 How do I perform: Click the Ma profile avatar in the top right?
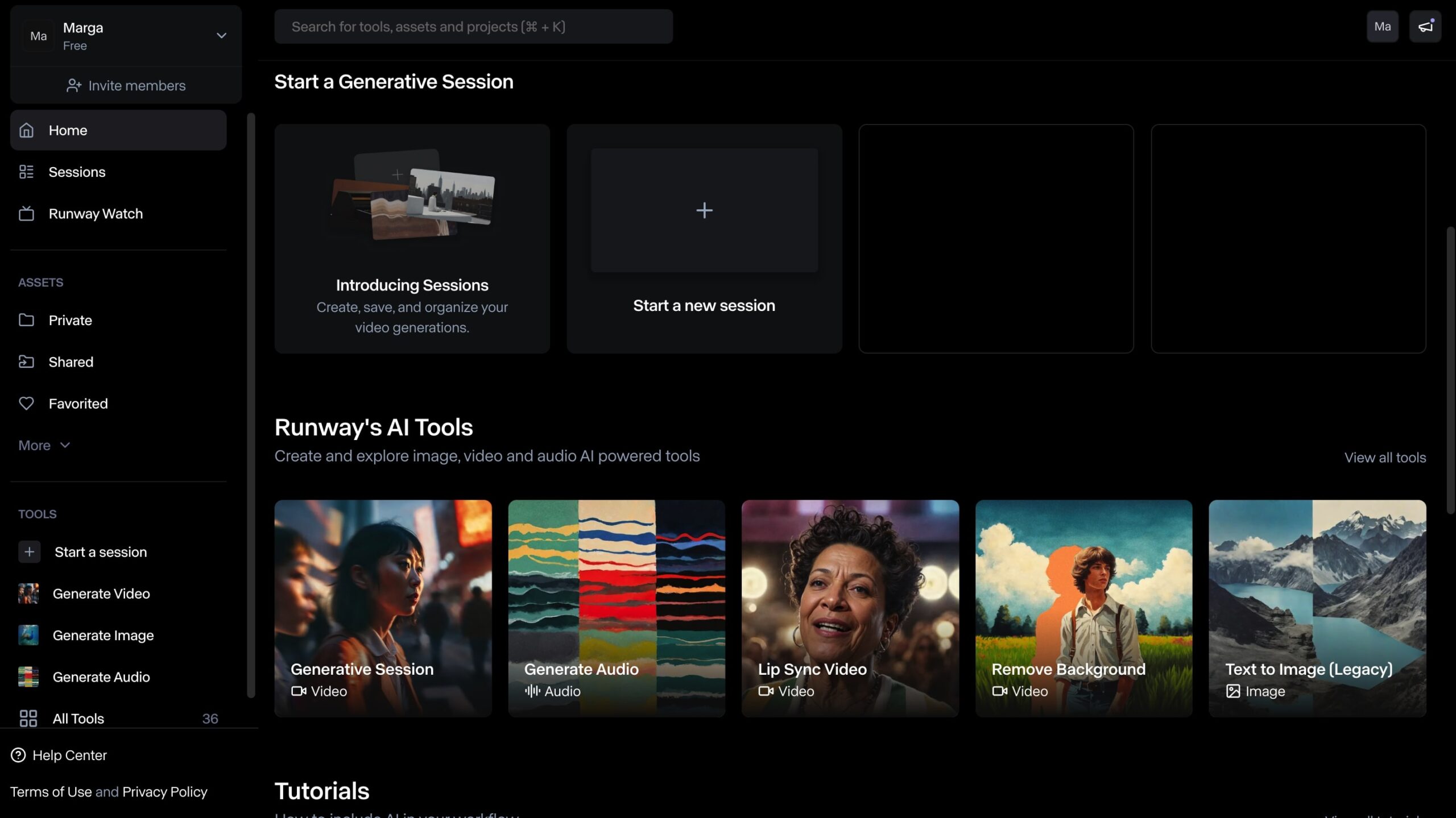[1382, 26]
